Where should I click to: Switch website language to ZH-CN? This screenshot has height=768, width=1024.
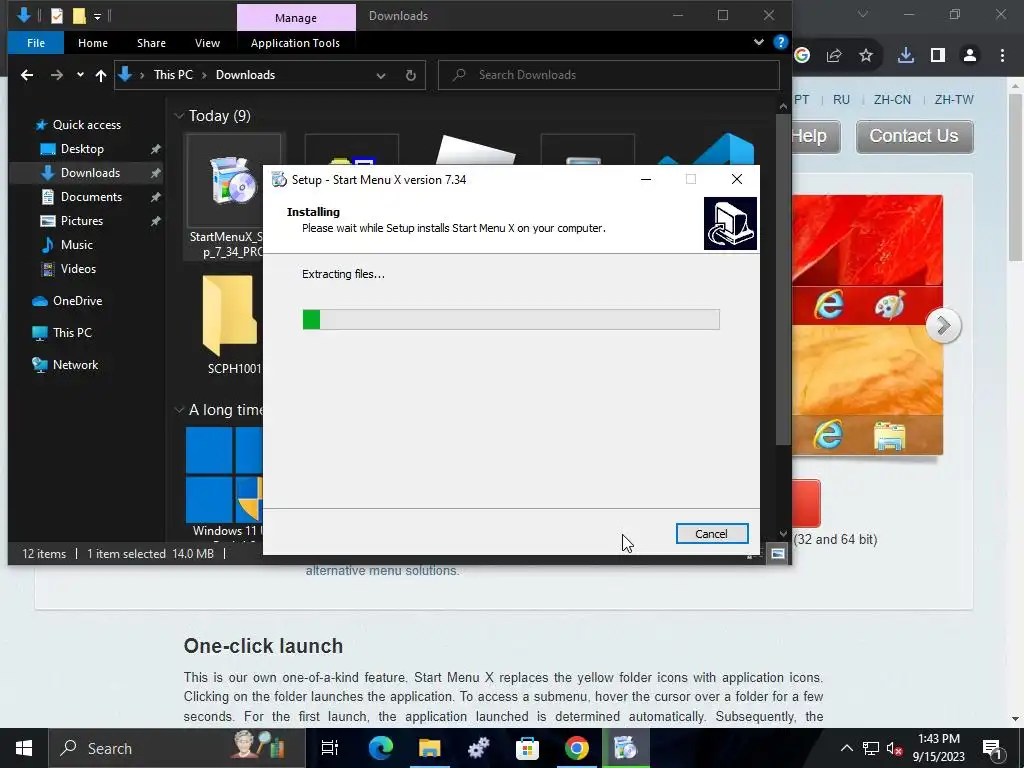[892, 100]
